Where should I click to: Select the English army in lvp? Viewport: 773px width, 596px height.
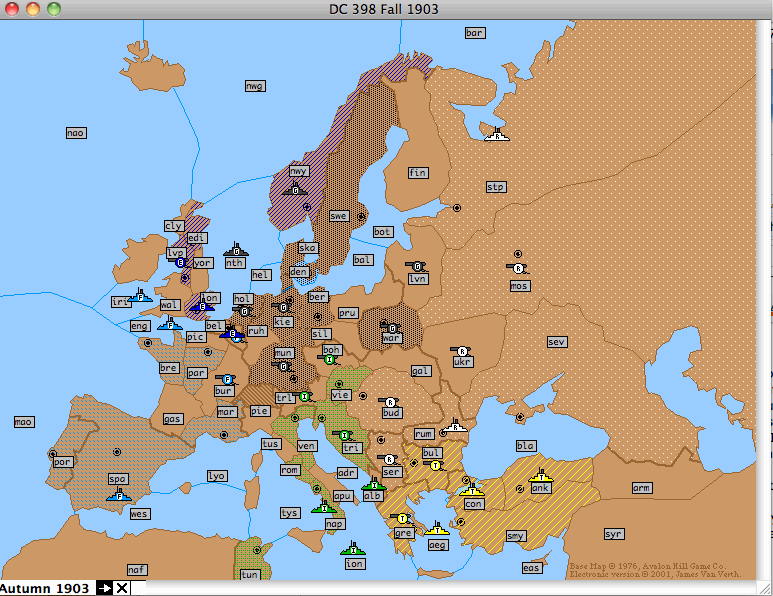point(180,262)
